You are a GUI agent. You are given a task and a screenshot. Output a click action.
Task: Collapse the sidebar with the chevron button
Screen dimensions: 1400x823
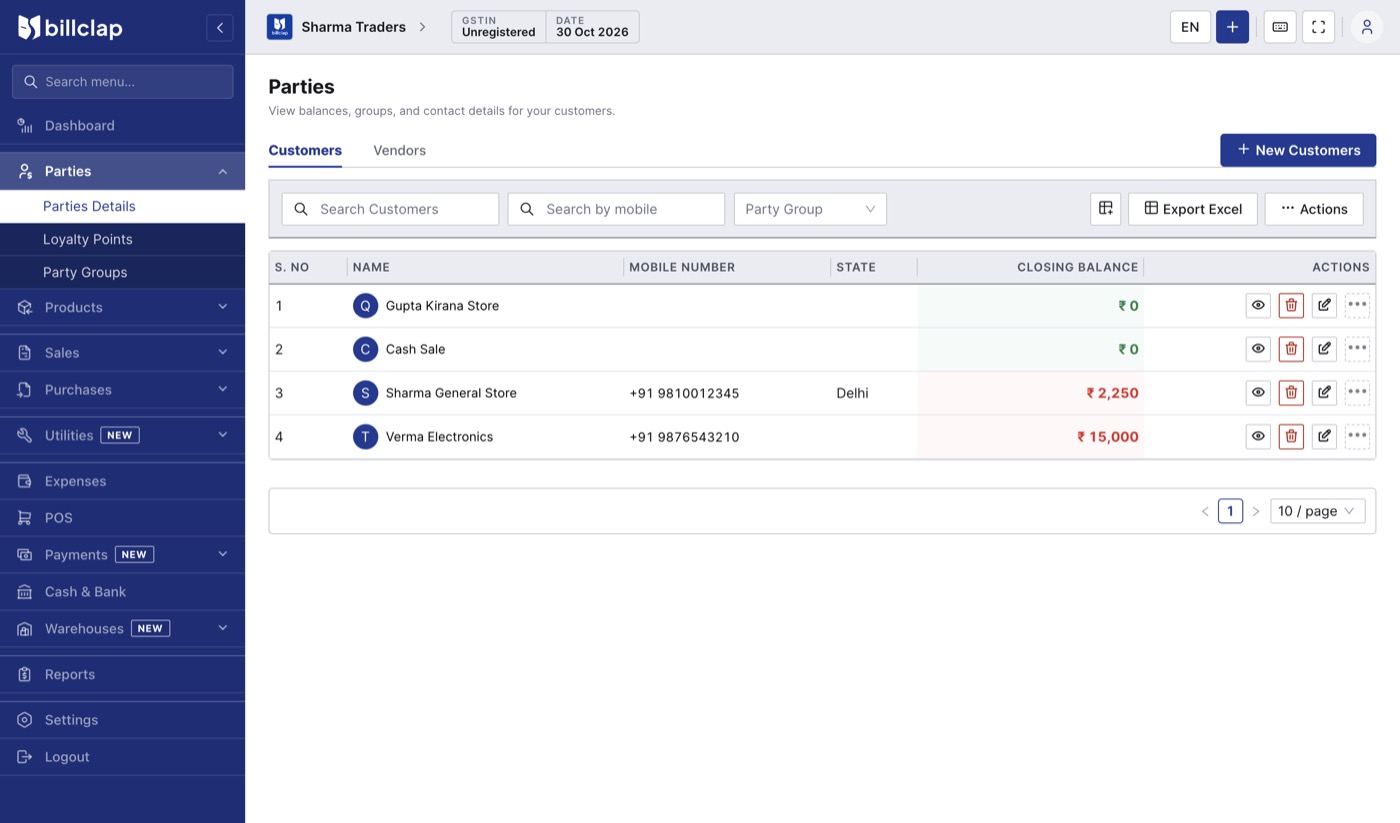pyautogui.click(x=220, y=27)
